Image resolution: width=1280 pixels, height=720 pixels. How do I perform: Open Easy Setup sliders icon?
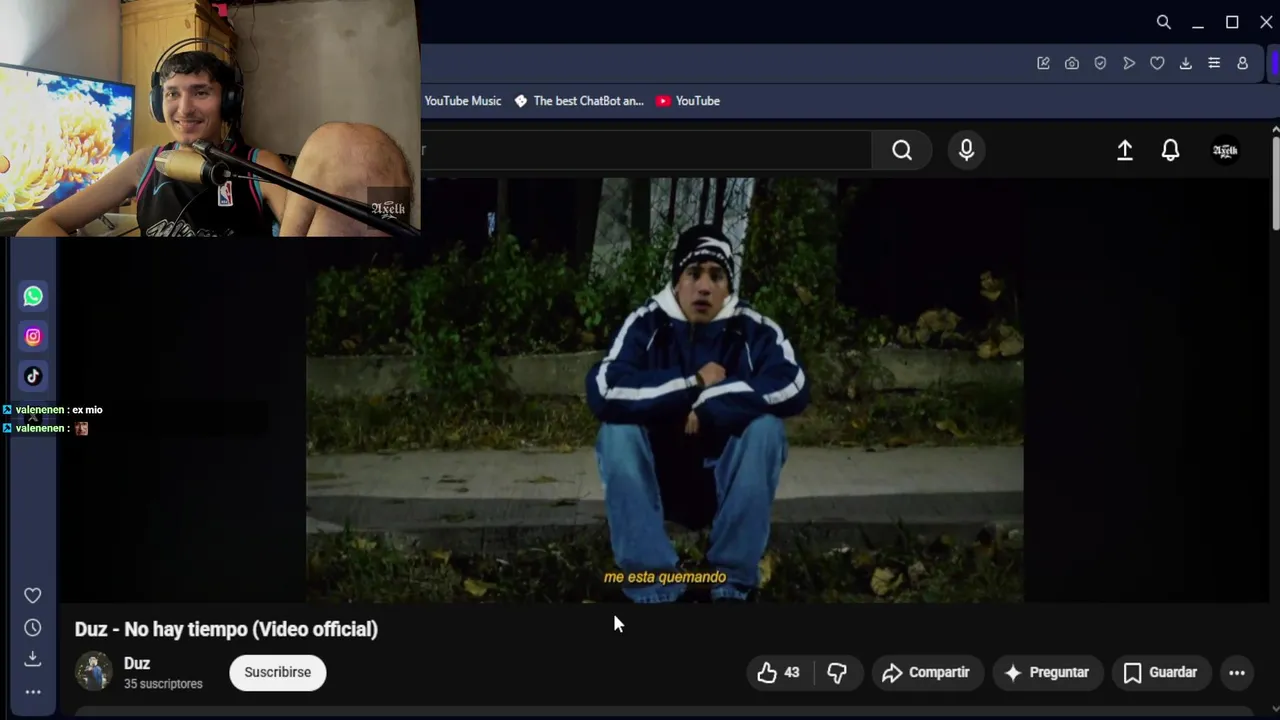point(1214,63)
